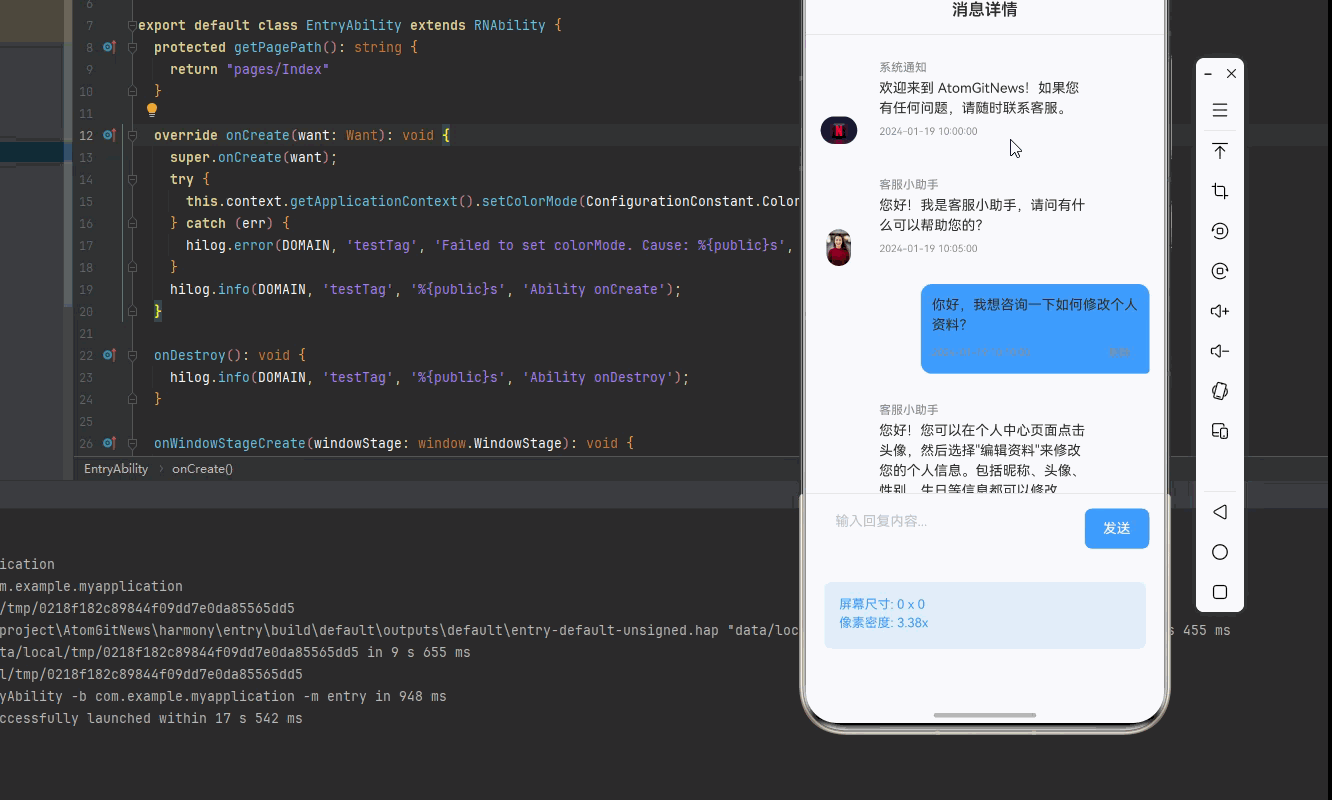Rotate the emulator counterclockwise
The width and height of the screenshot is (1332, 800).
[1220, 230]
